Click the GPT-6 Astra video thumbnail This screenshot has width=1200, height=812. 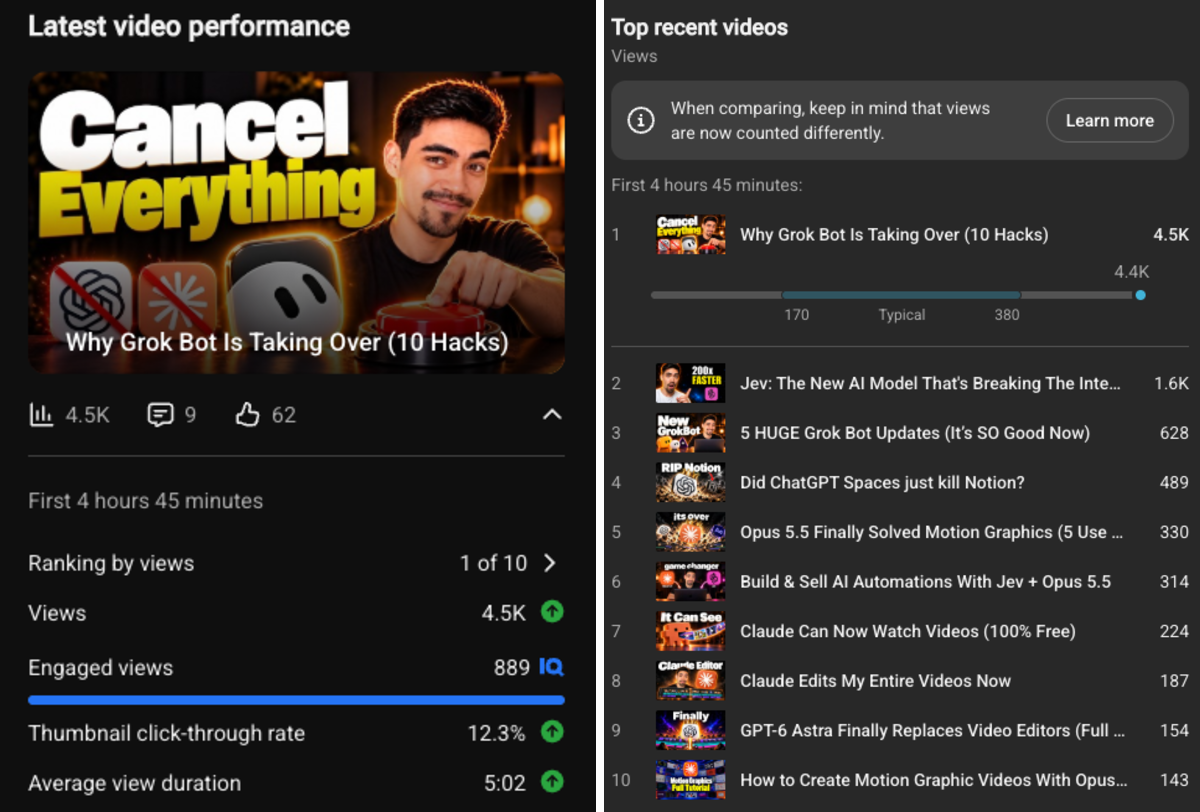(691, 730)
